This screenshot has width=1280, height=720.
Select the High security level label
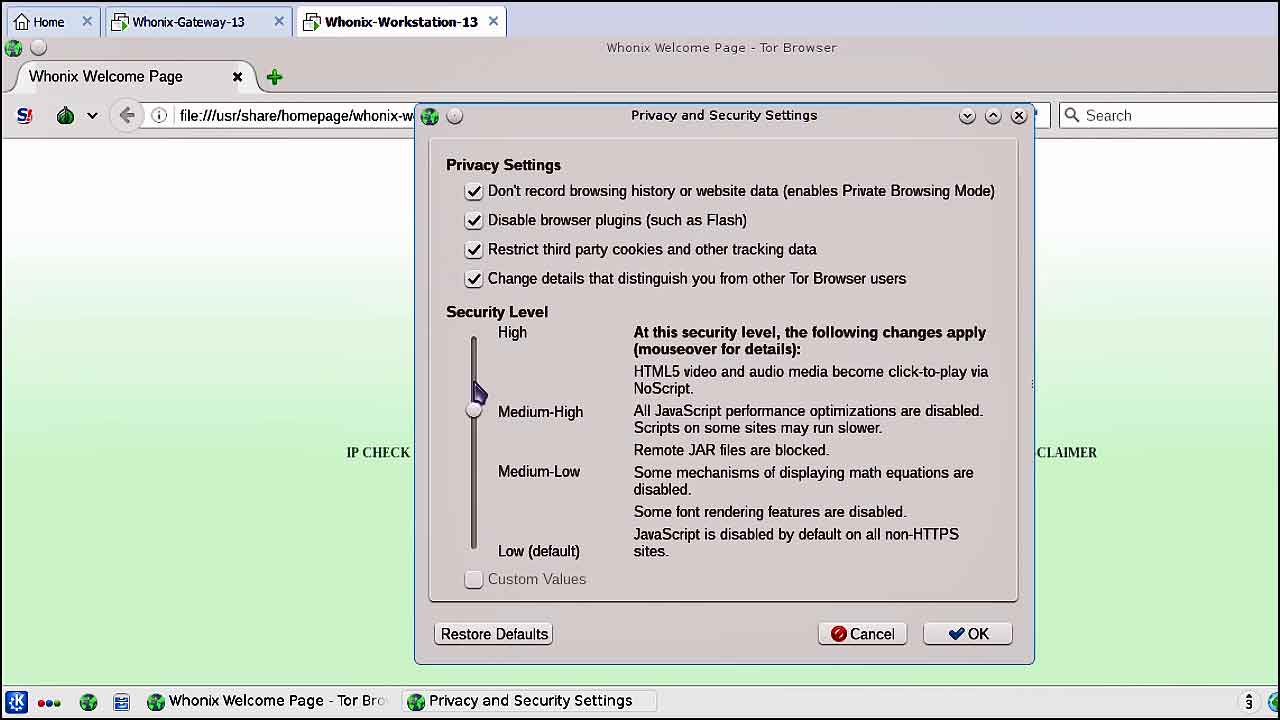point(512,332)
